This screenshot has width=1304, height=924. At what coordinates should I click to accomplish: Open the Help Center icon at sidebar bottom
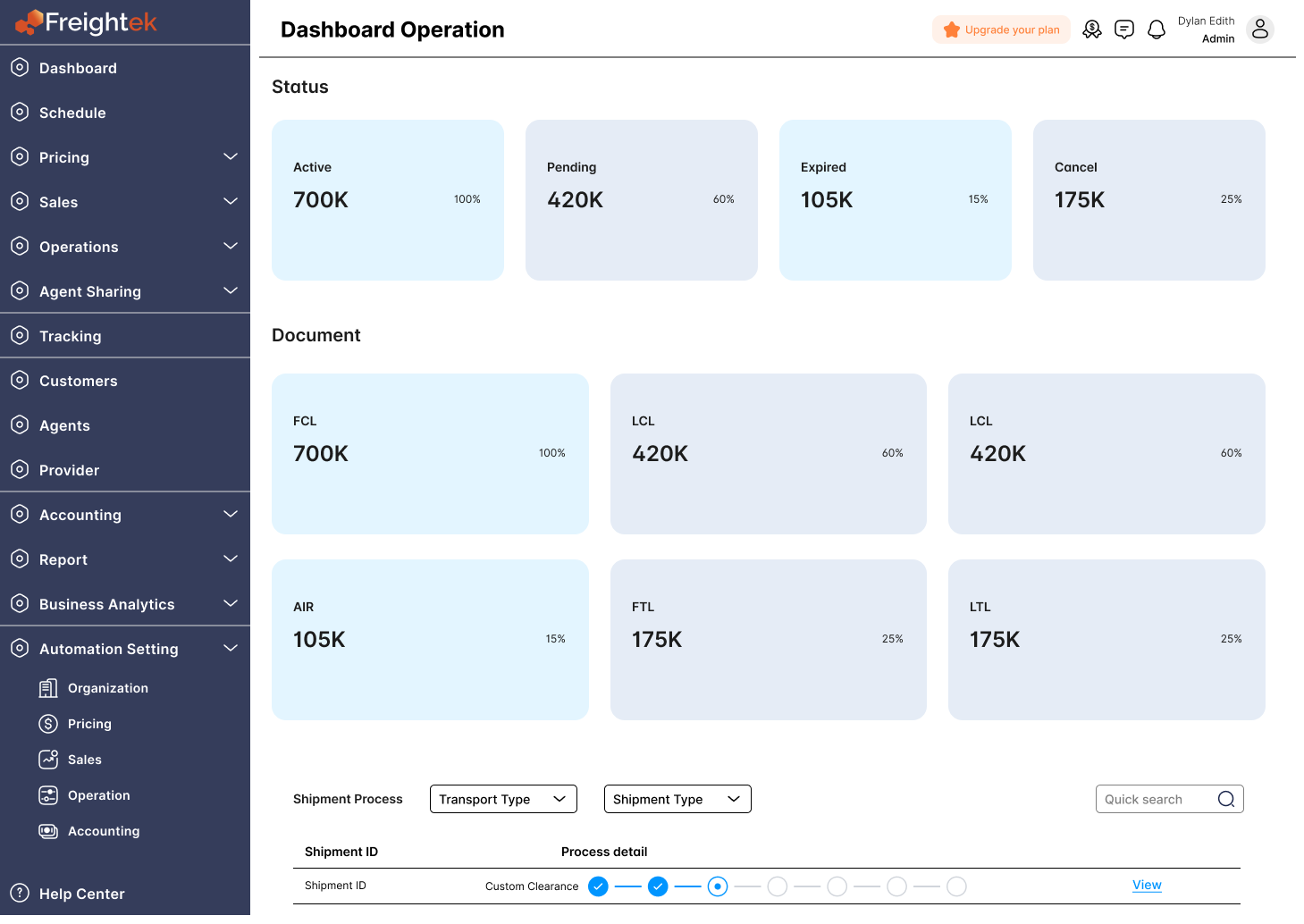coord(20,893)
